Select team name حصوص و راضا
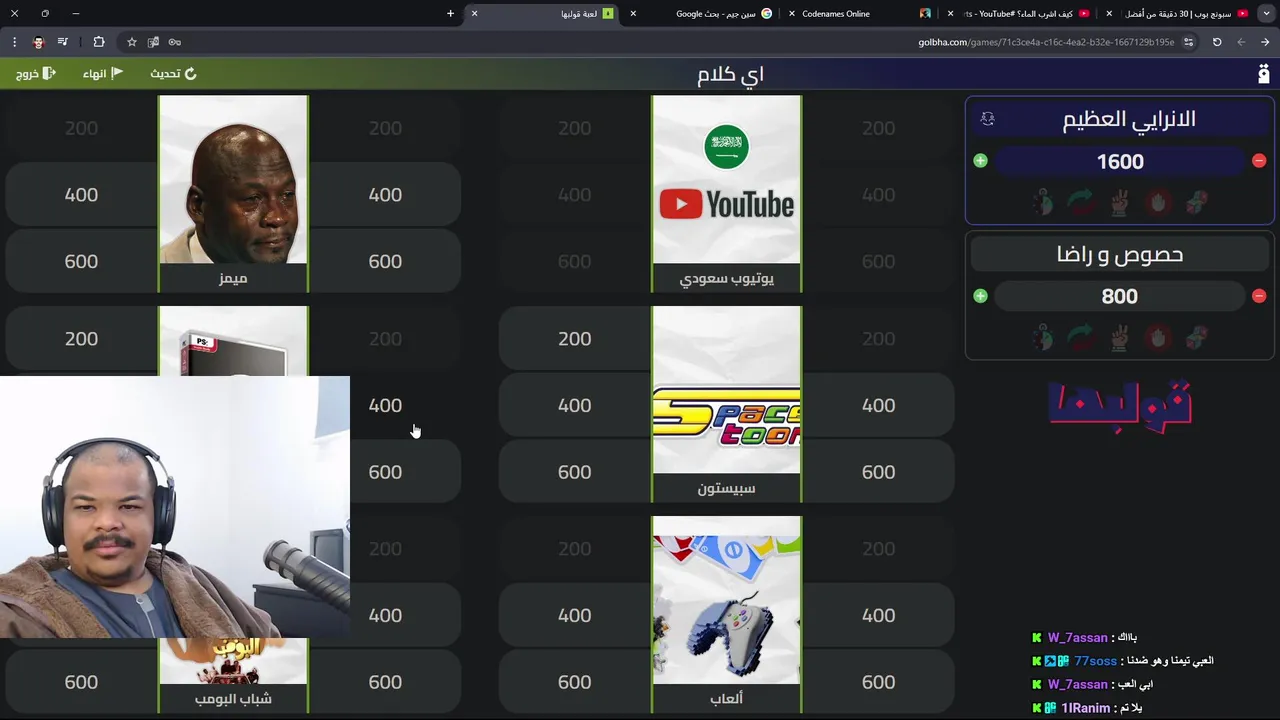 pos(1120,254)
